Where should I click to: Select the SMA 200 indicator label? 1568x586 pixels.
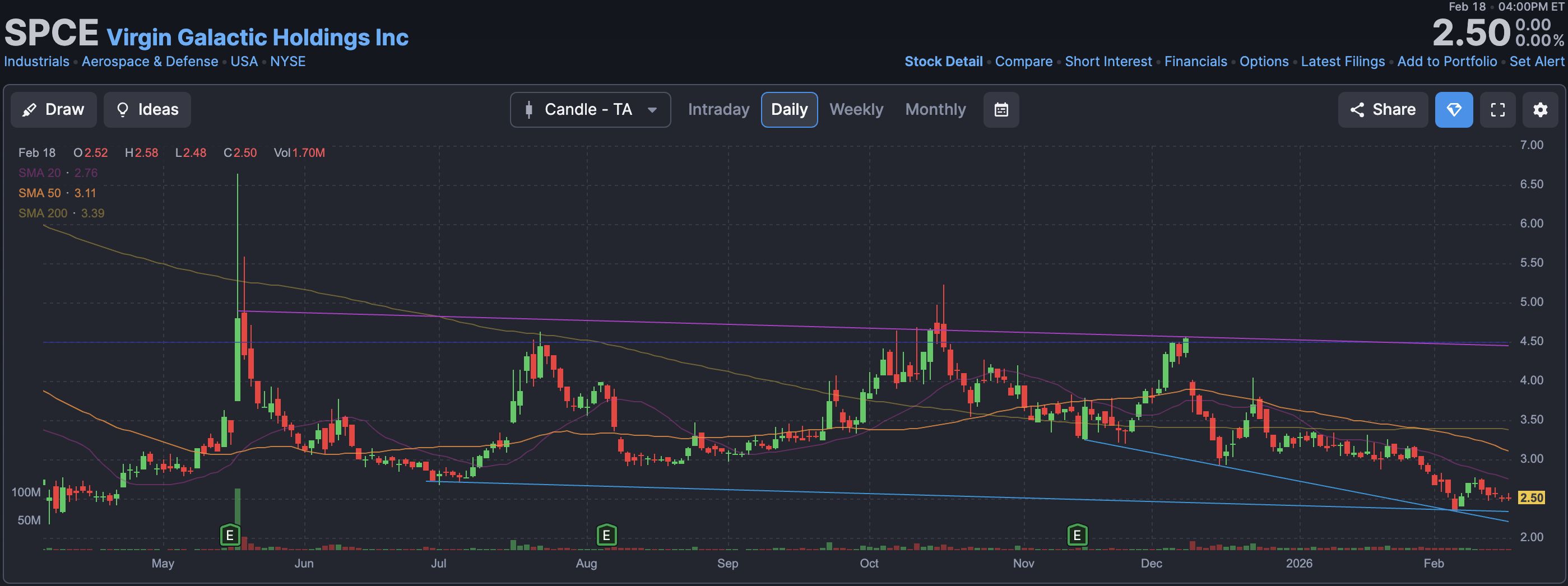43,213
